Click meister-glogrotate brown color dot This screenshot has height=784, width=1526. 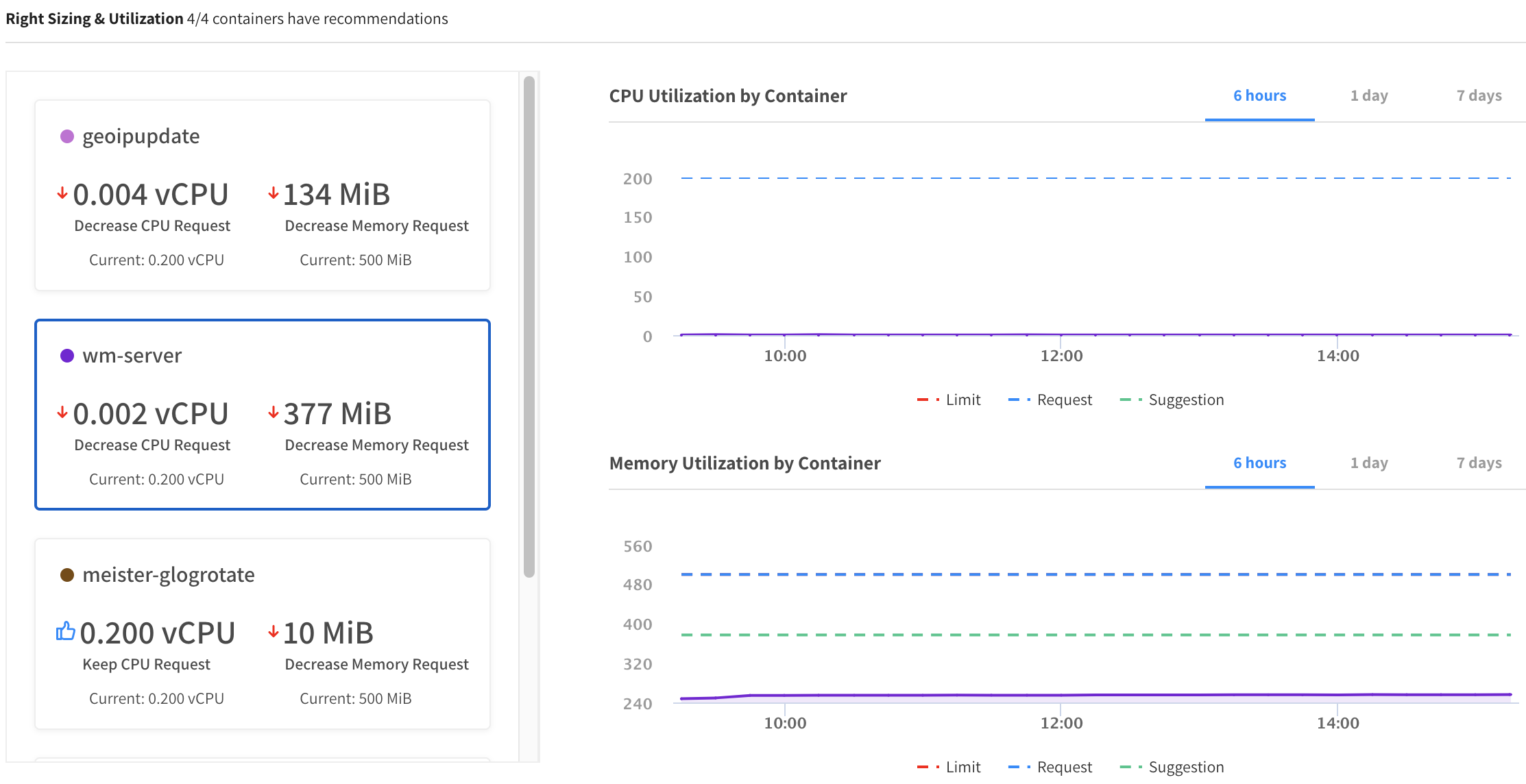pyautogui.click(x=67, y=575)
